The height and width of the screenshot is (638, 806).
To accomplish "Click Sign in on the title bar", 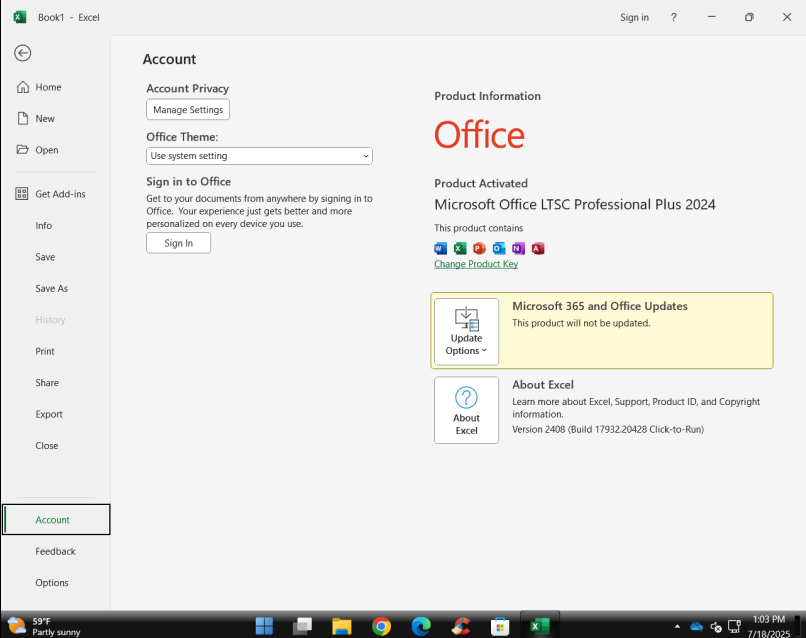I will click(634, 17).
